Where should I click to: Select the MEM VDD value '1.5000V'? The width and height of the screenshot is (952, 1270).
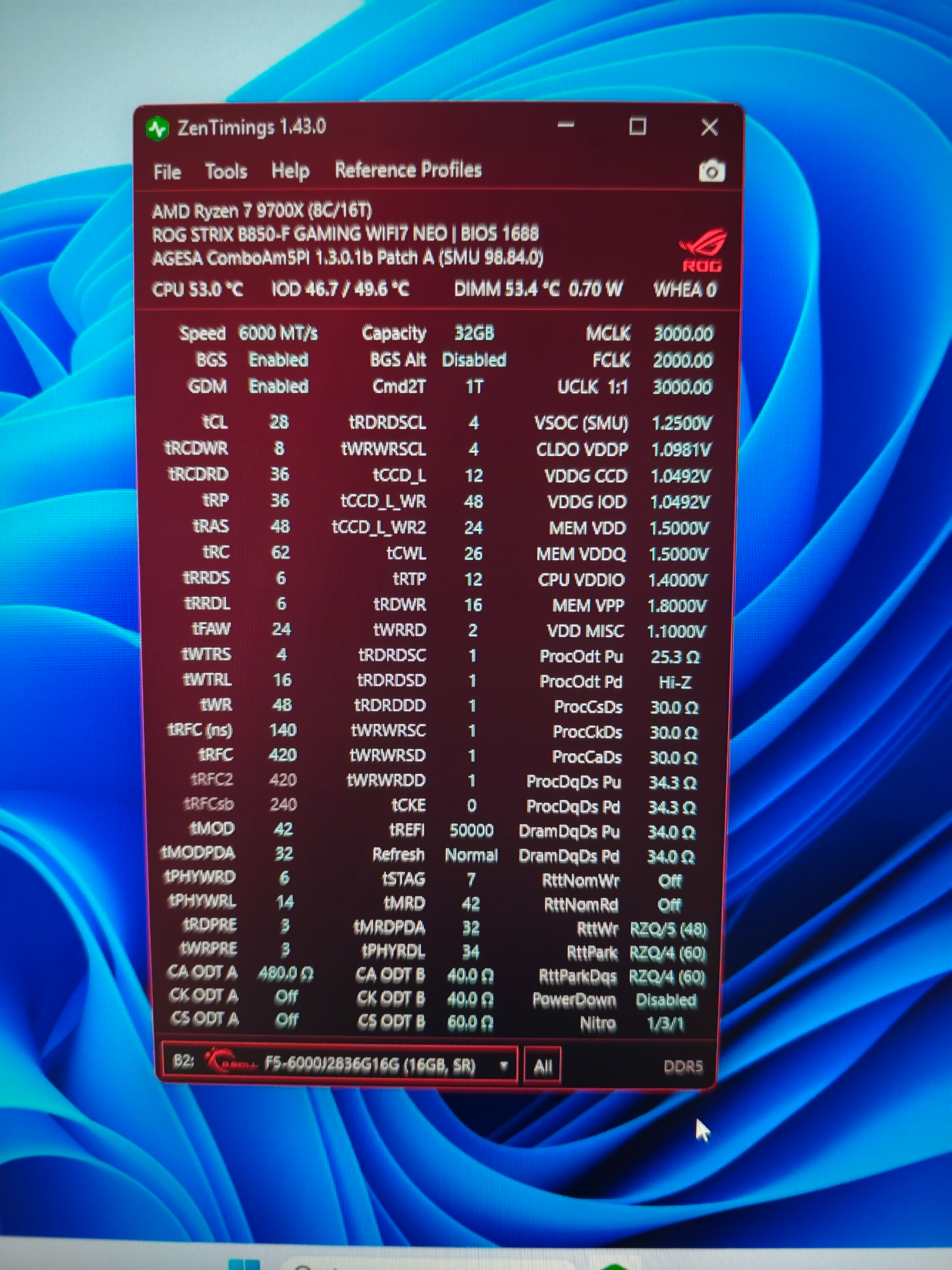679,528
